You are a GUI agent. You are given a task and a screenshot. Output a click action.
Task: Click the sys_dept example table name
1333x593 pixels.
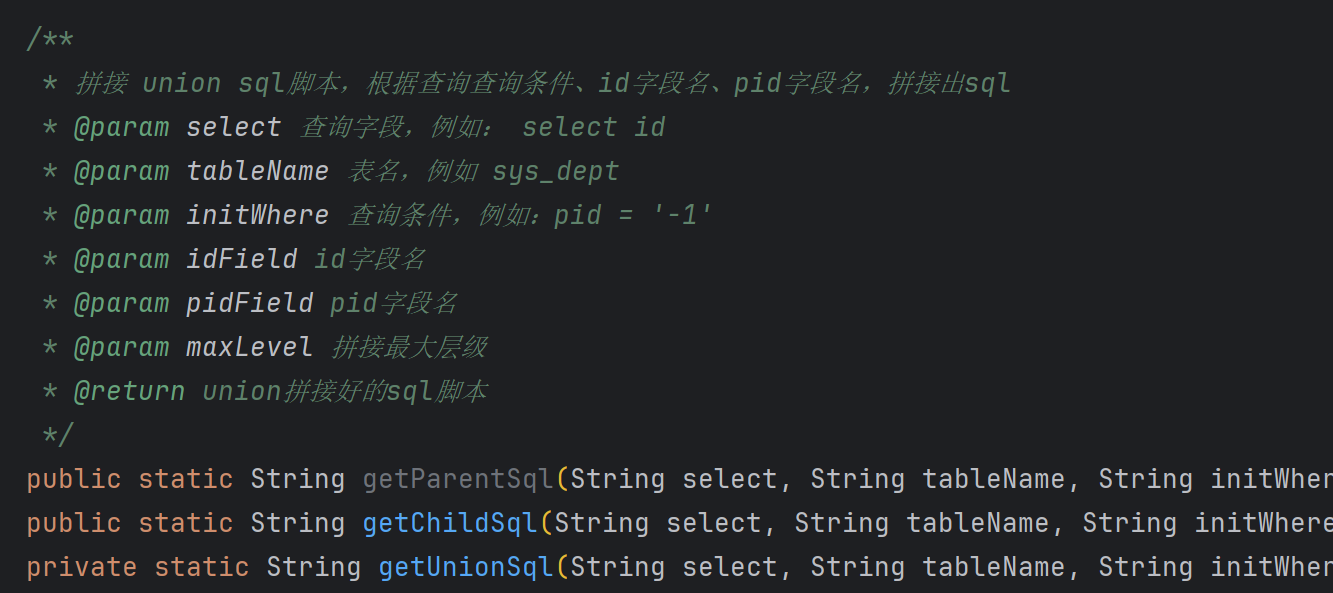pyautogui.click(x=556, y=171)
